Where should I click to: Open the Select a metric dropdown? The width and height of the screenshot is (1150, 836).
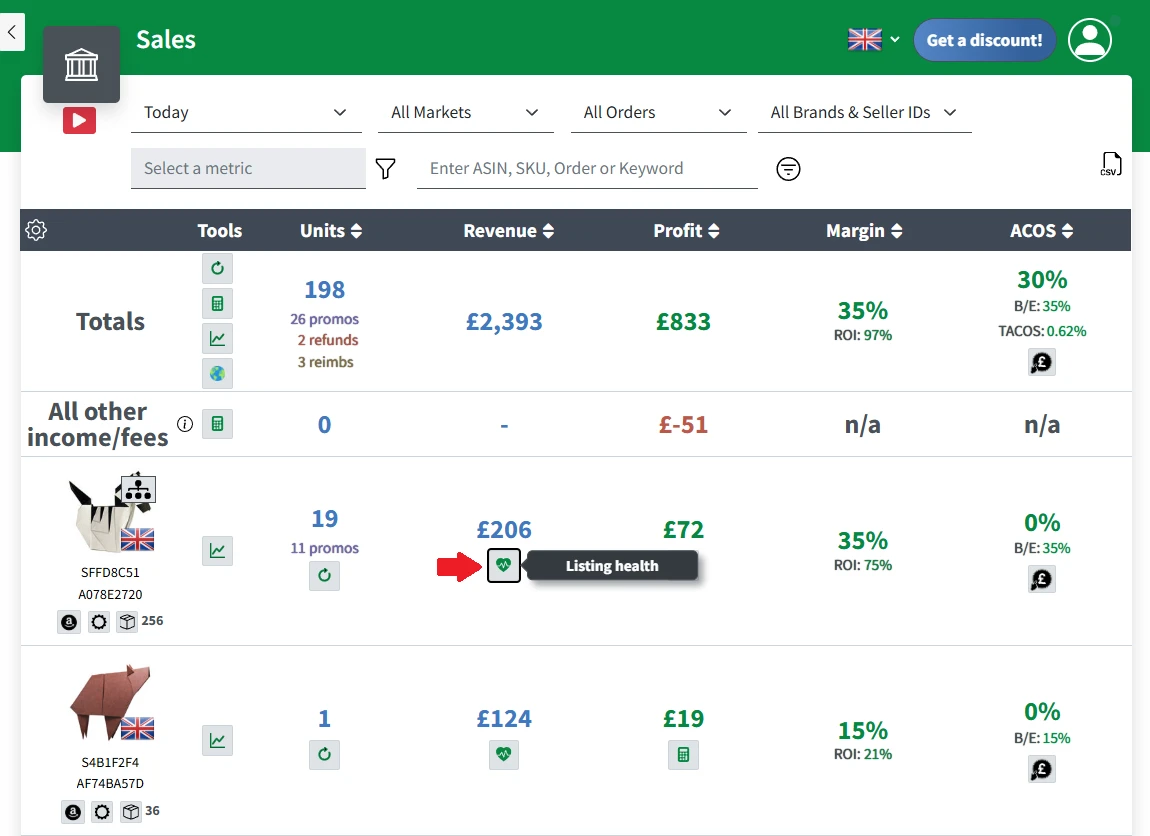click(249, 169)
